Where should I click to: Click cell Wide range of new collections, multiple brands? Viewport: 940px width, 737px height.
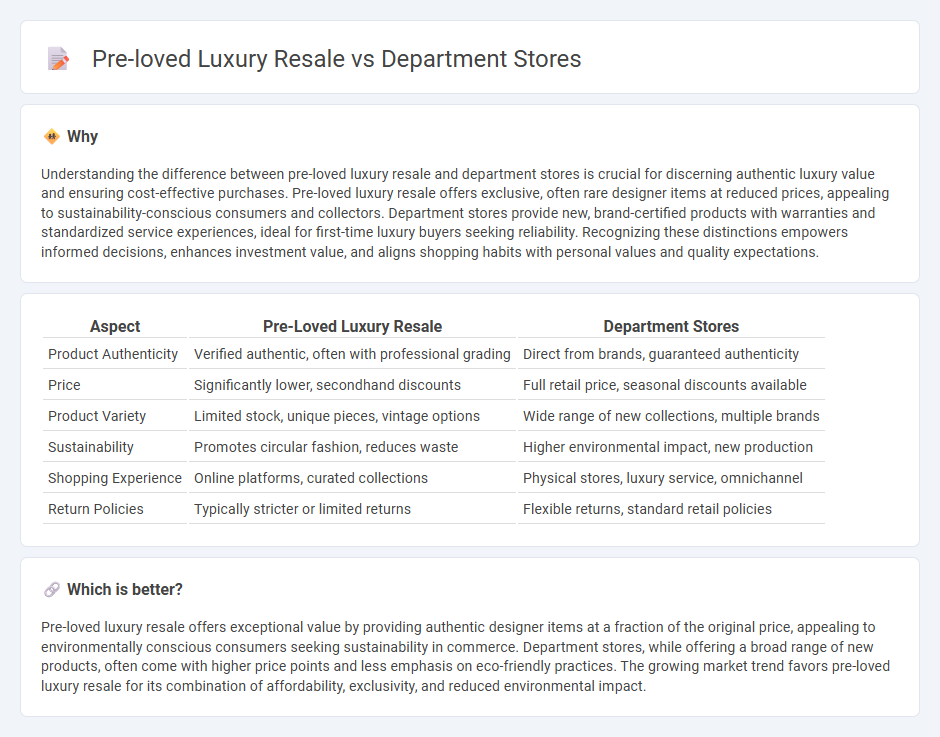click(671, 416)
